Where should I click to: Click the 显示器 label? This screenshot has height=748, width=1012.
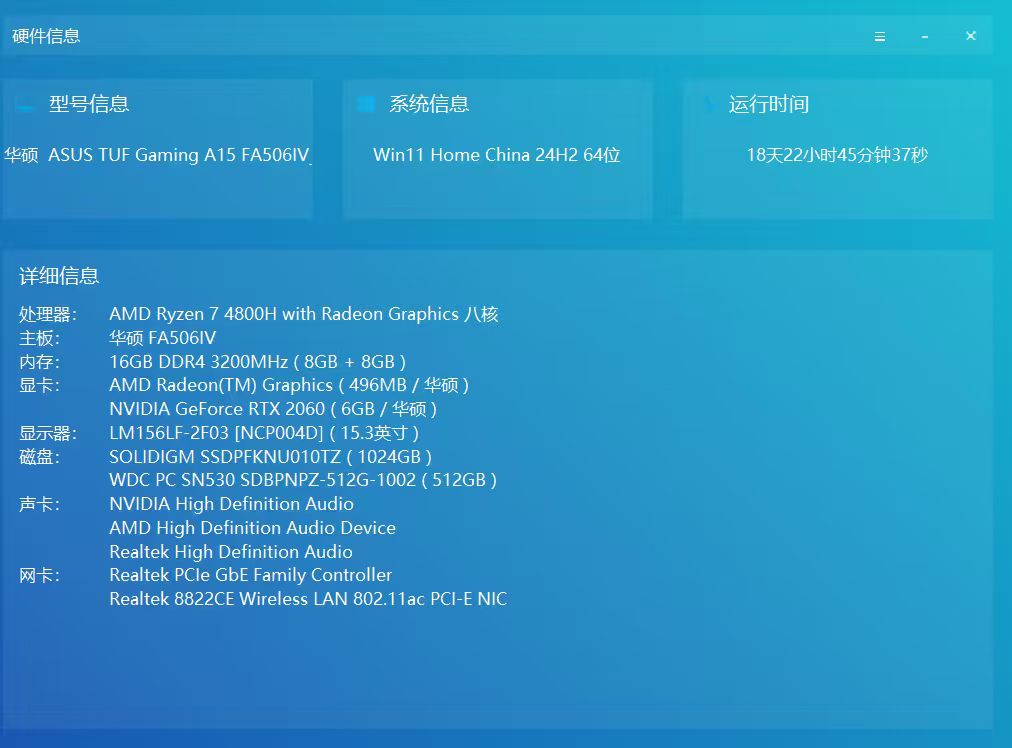[x=48, y=433]
